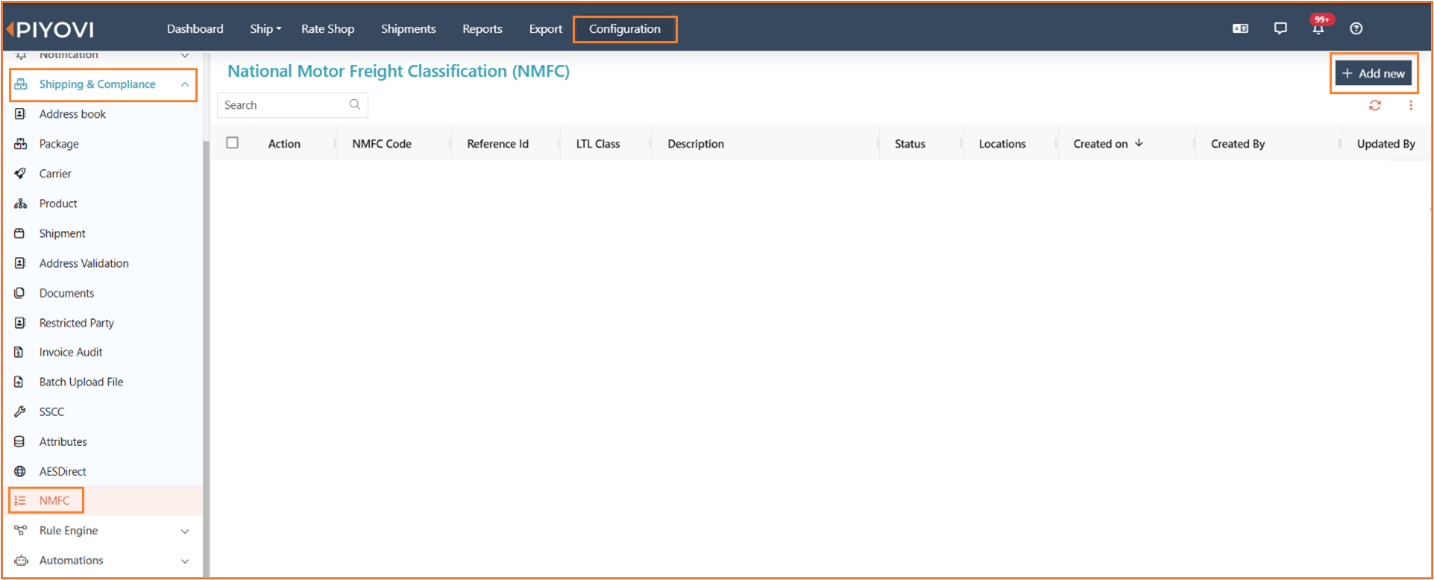
Task: Click the Address book sidebar icon
Action: (x=20, y=114)
